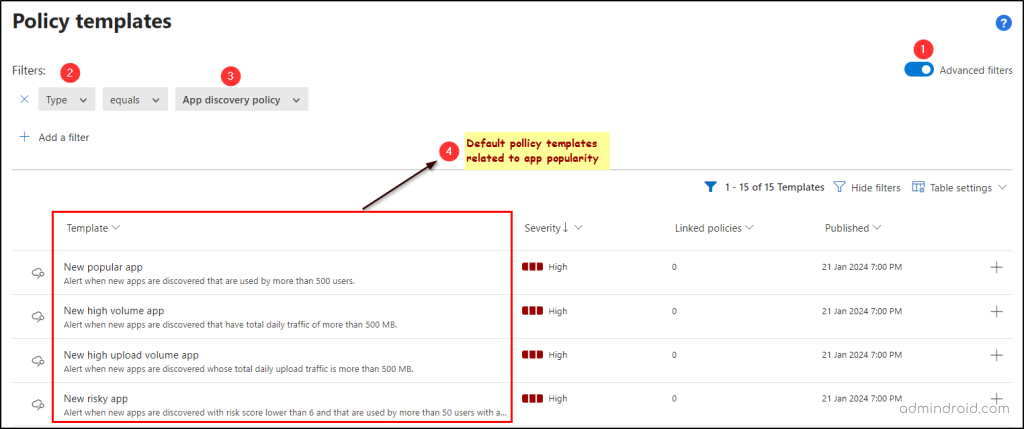This screenshot has width=1024, height=429.
Task: Open the Published column header menu
Action: [x=853, y=228]
